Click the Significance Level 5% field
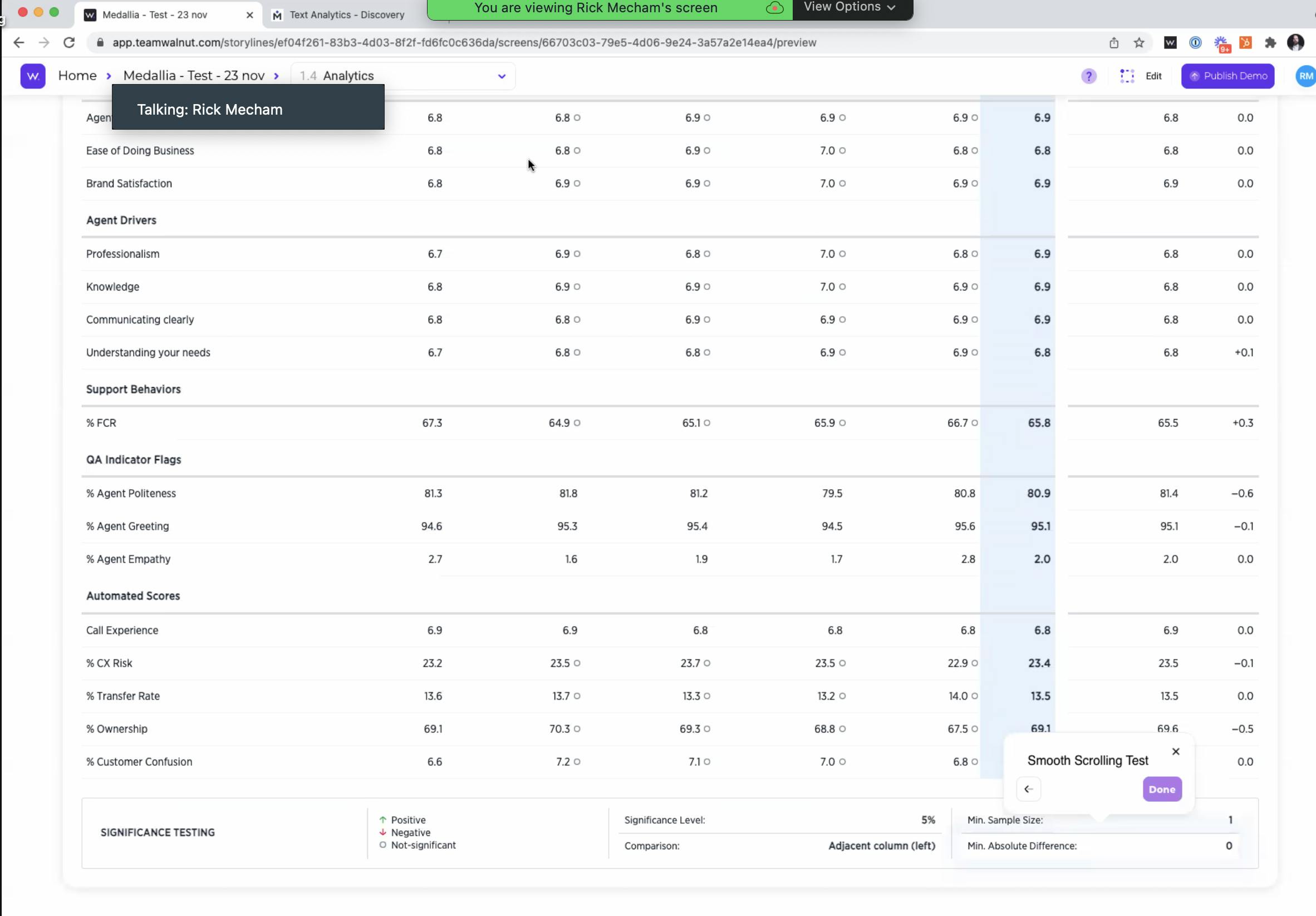The width and height of the screenshot is (1316, 916). [x=927, y=819]
